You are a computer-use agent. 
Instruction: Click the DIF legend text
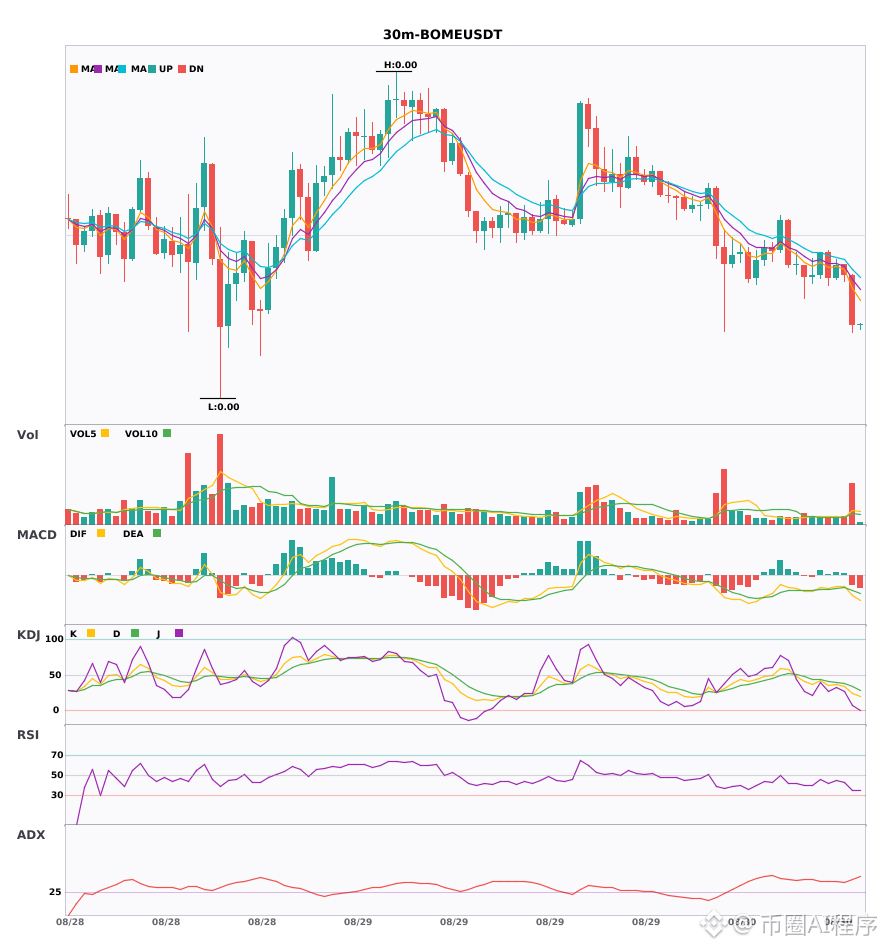click(78, 534)
